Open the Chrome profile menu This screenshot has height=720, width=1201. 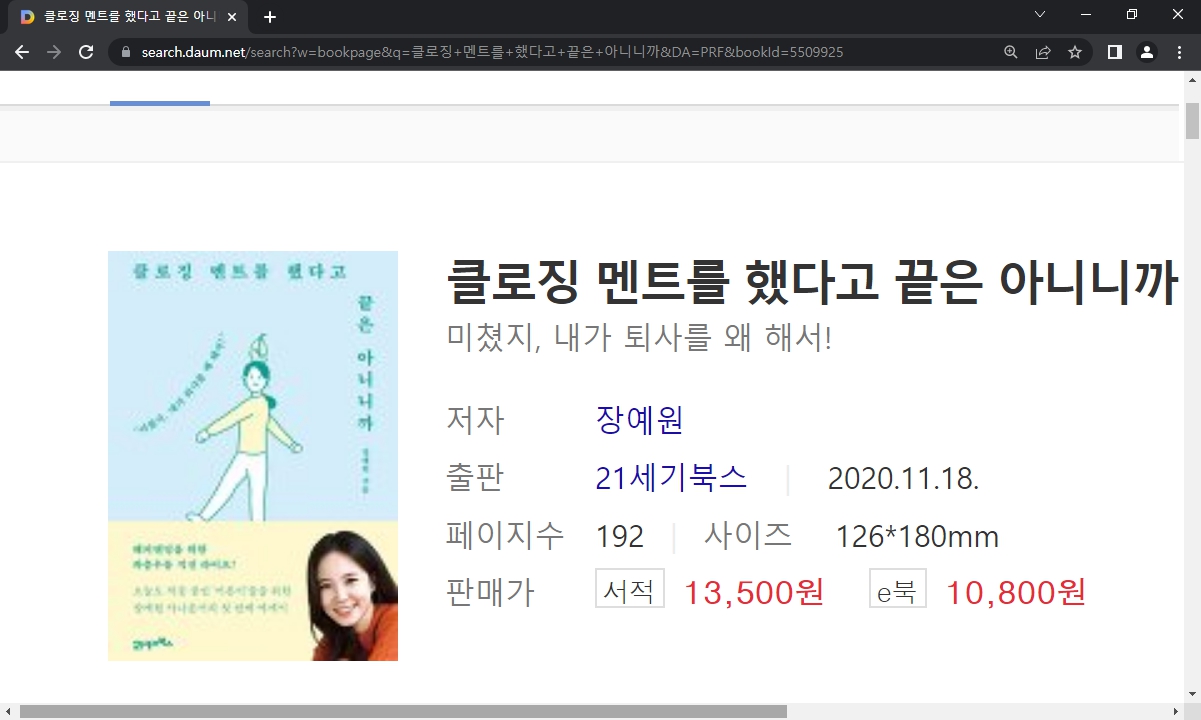1147,52
